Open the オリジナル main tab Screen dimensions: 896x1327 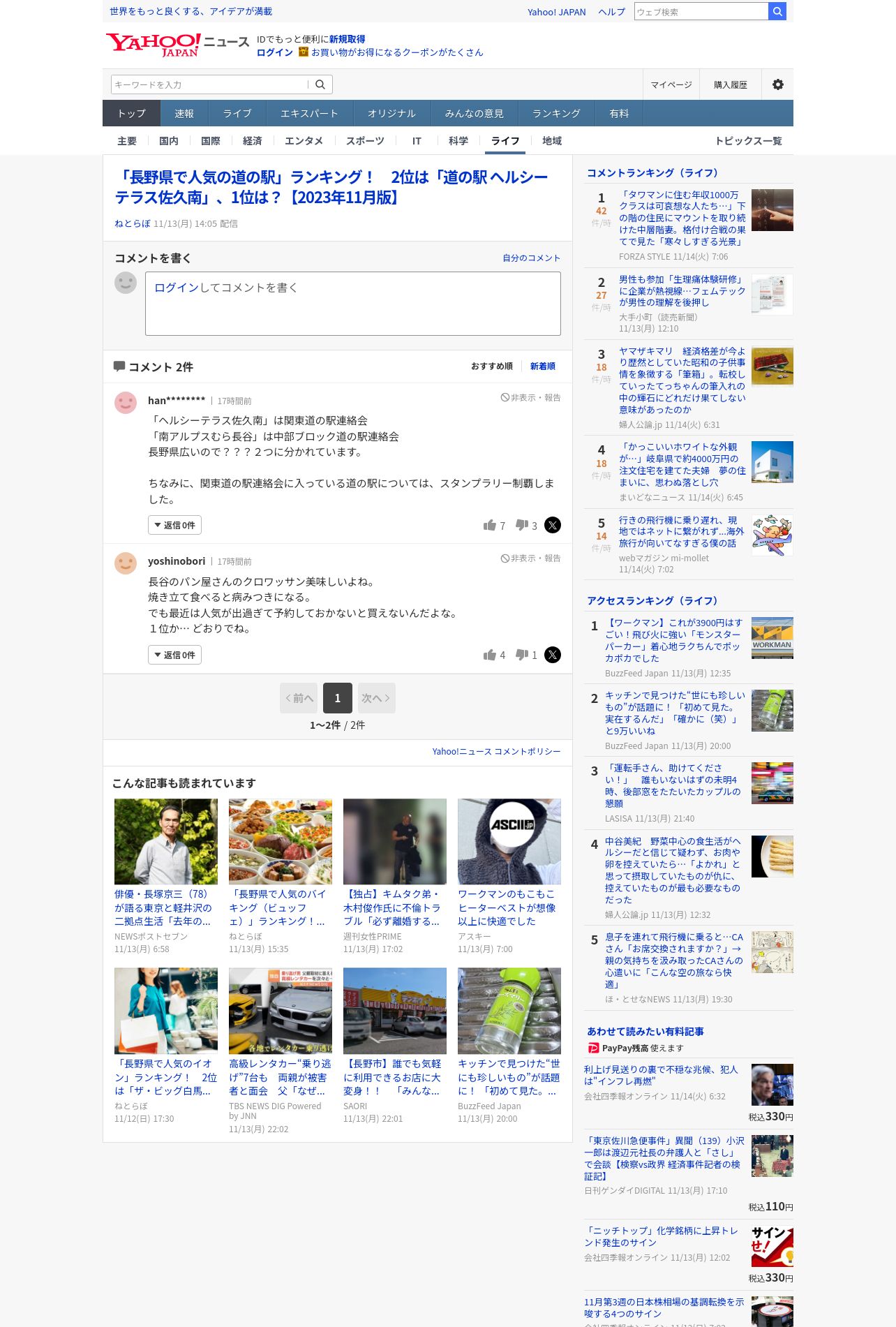click(391, 113)
